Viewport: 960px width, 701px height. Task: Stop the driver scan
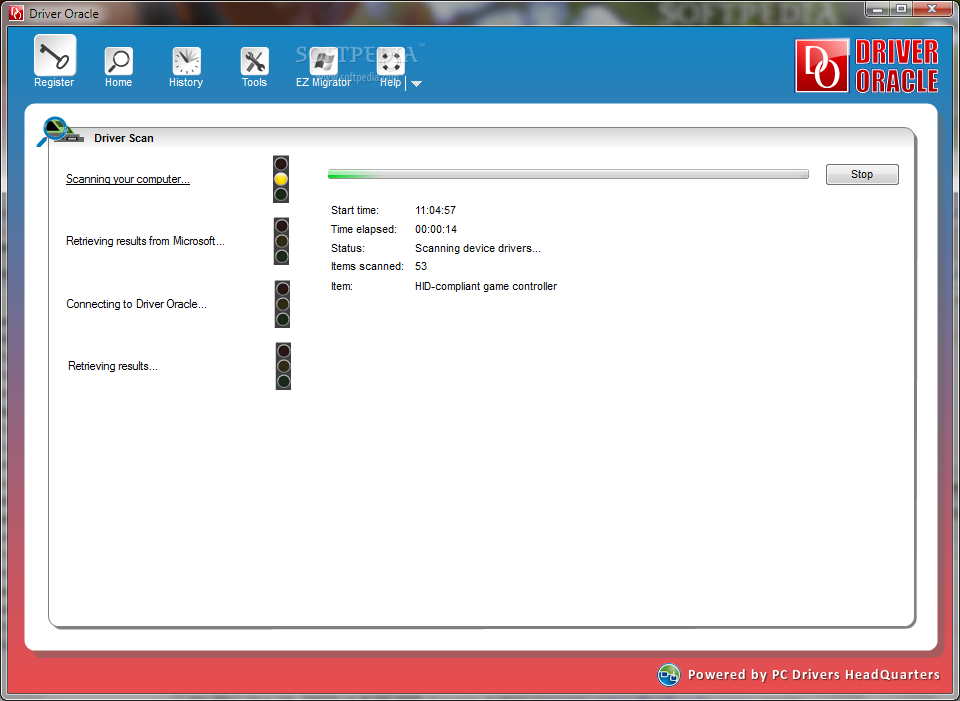pos(862,174)
